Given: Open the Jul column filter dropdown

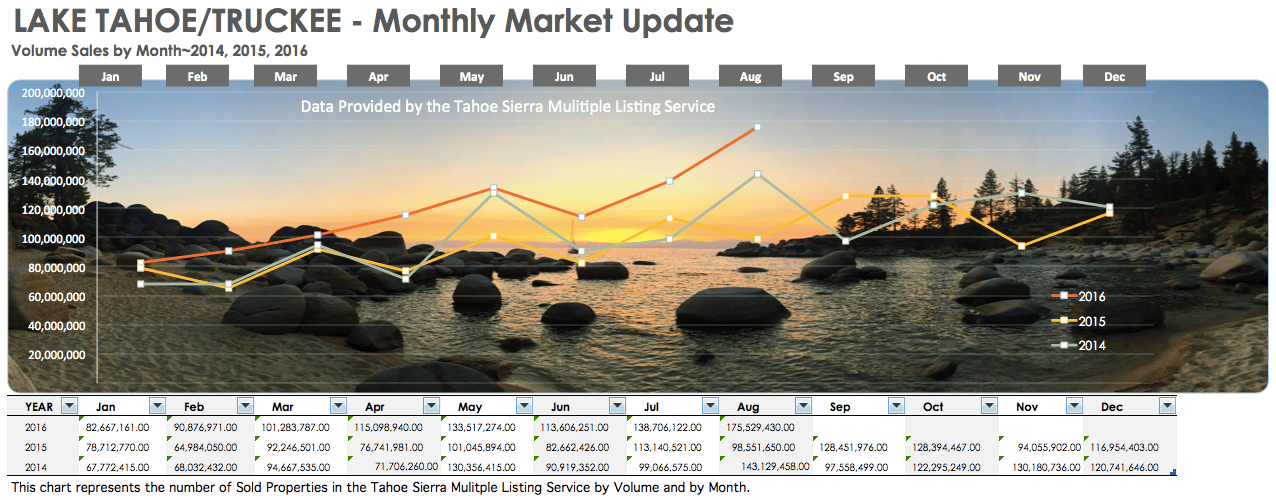Looking at the screenshot, I should (x=710, y=406).
